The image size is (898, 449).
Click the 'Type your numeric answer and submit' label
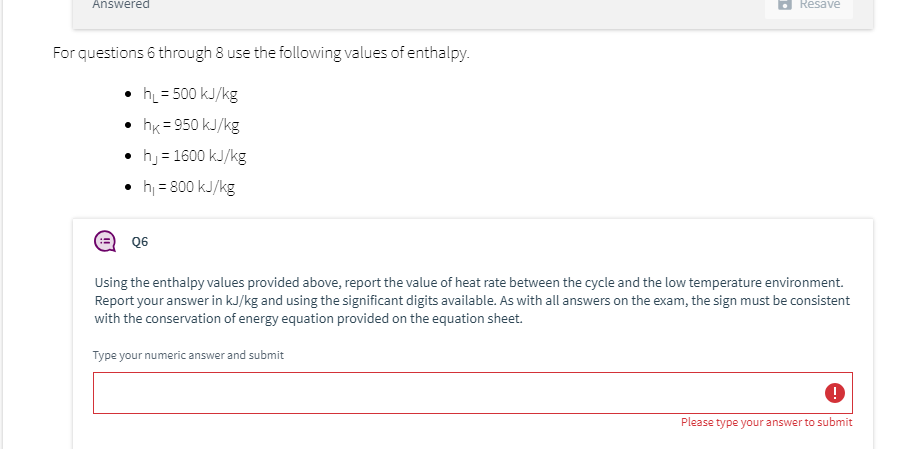[x=188, y=355]
